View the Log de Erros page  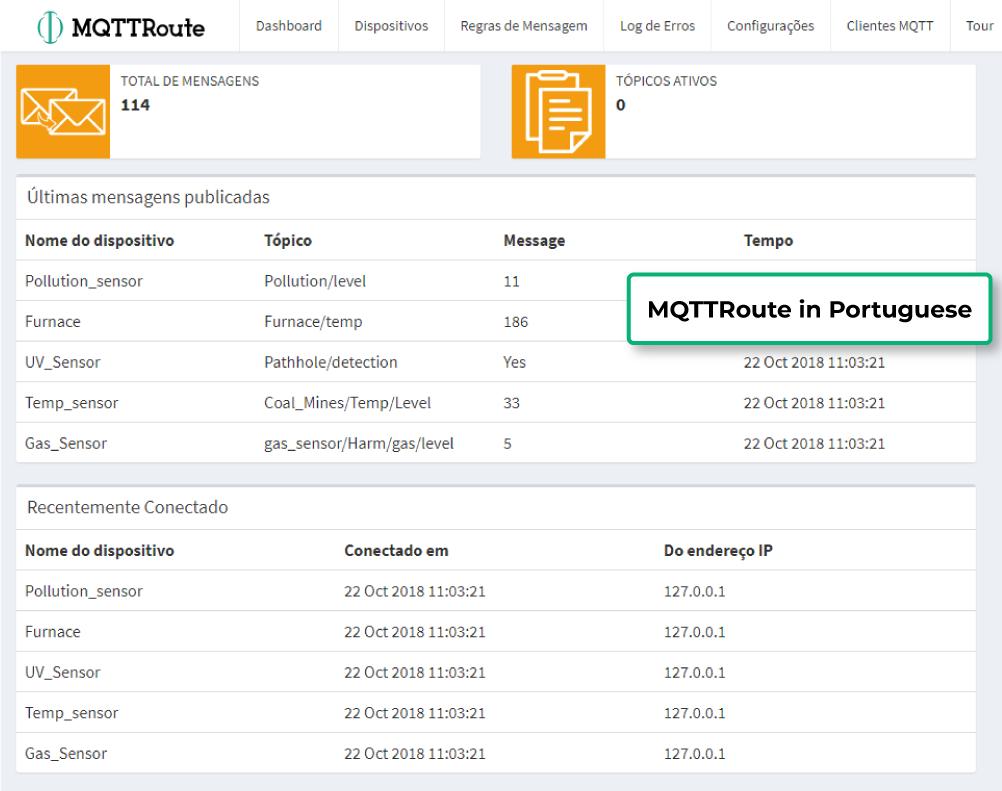coord(657,26)
